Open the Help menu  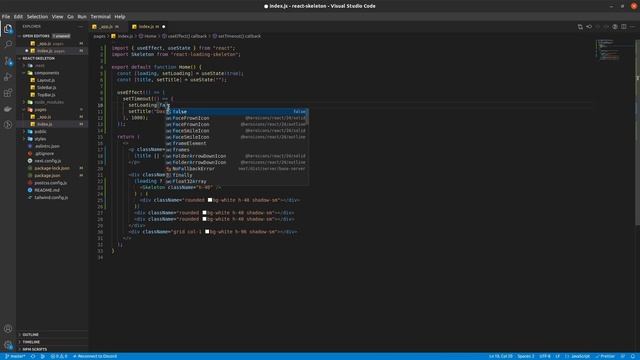coord(120,17)
